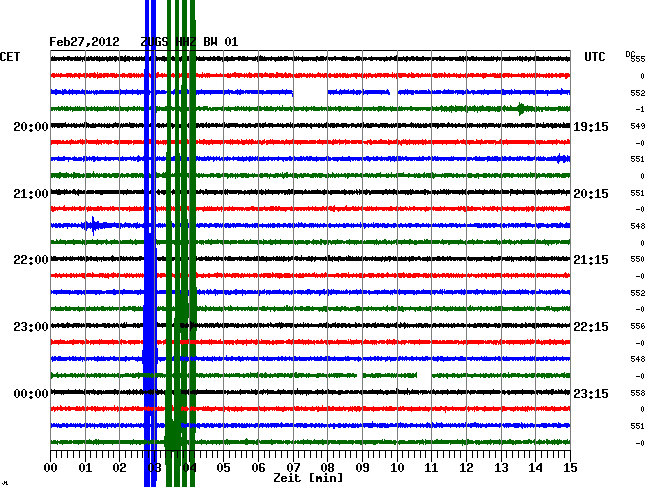Select the 02 minute tick label
650x494 pixels.
(x=120, y=468)
